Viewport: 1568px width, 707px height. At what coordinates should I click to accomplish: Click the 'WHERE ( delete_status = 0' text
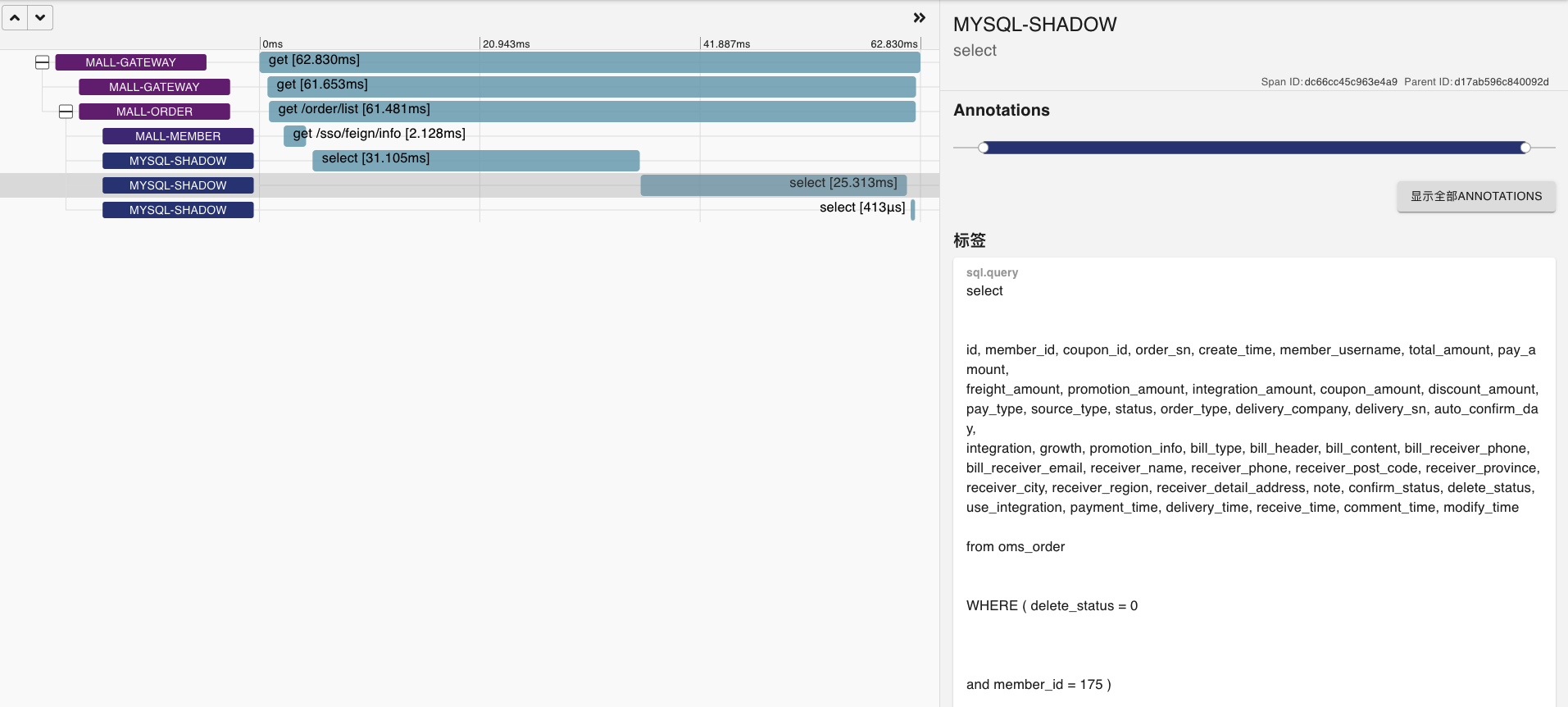1052,606
